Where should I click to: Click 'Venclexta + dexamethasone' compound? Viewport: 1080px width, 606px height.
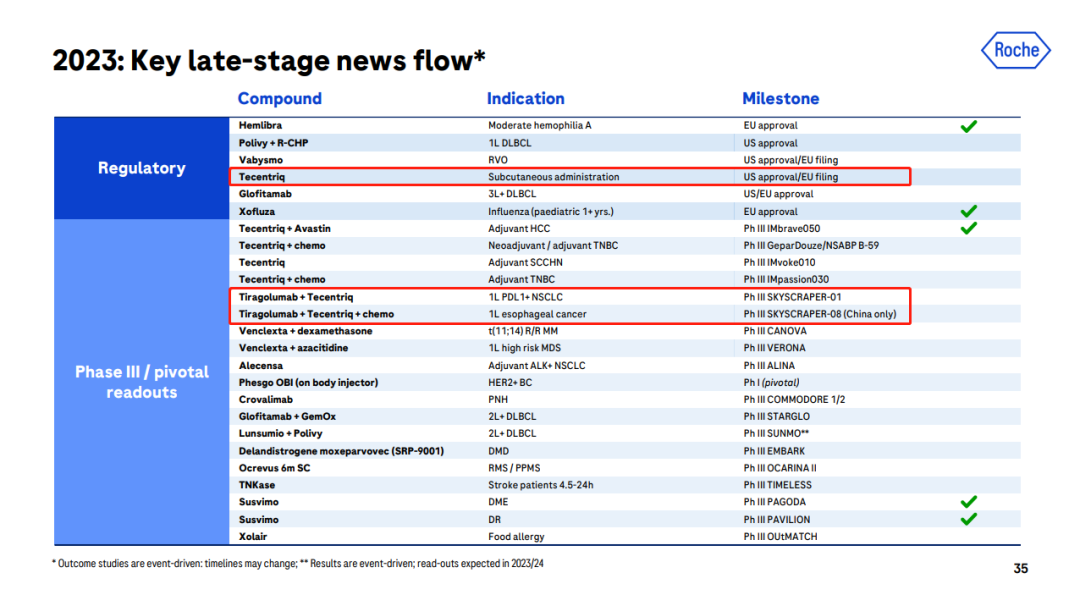tap(305, 331)
